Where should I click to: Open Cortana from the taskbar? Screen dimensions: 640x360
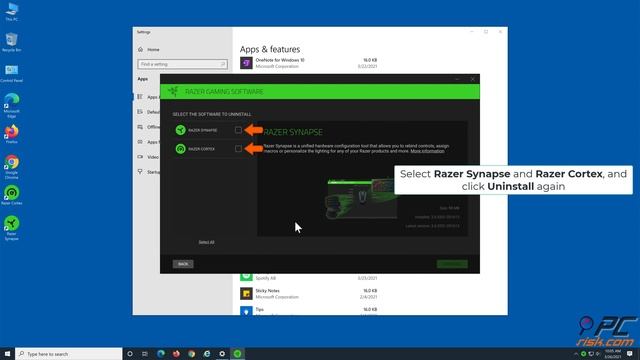[x=130, y=354]
